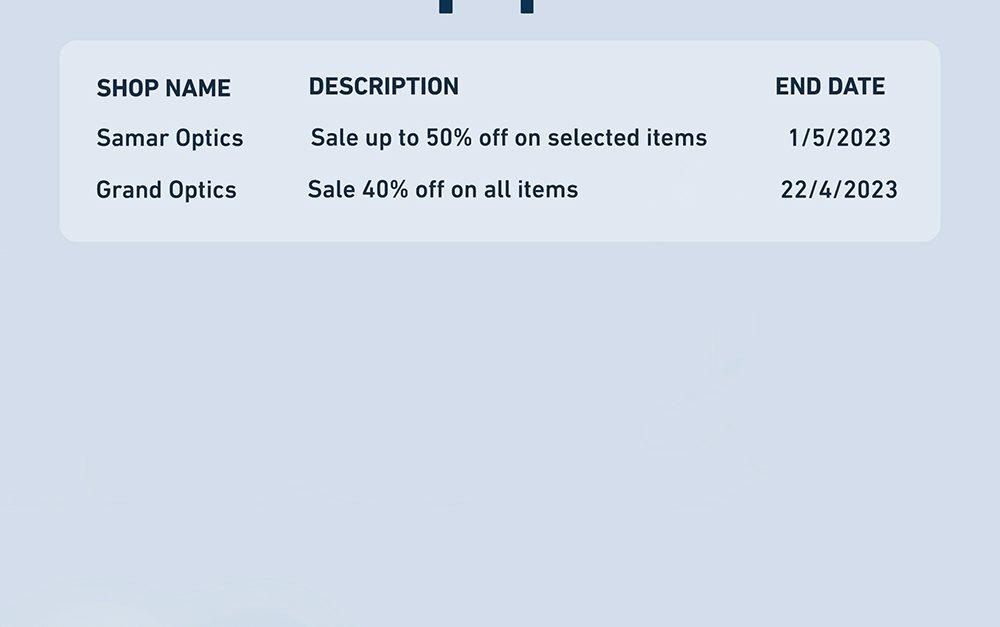The height and width of the screenshot is (627, 1000).
Task: Select the 40% off all items description
Action: pos(443,189)
